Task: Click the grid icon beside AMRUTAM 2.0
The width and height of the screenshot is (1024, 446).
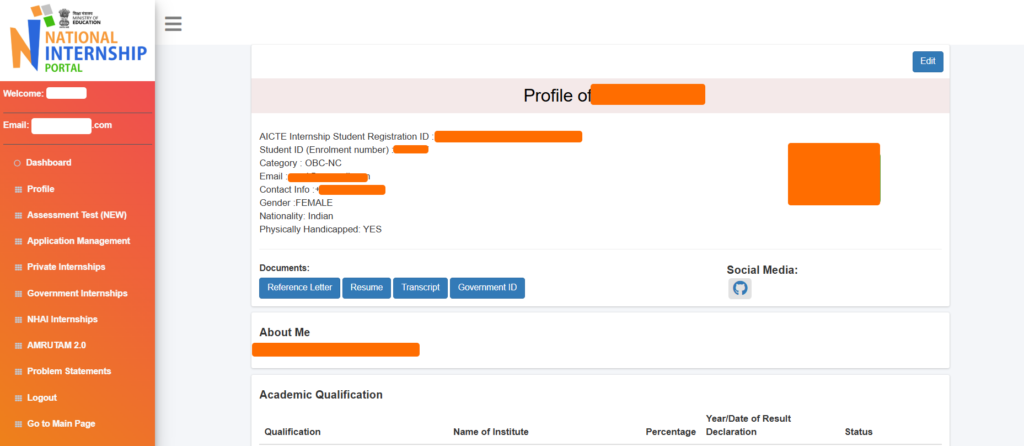Action: (18, 346)
